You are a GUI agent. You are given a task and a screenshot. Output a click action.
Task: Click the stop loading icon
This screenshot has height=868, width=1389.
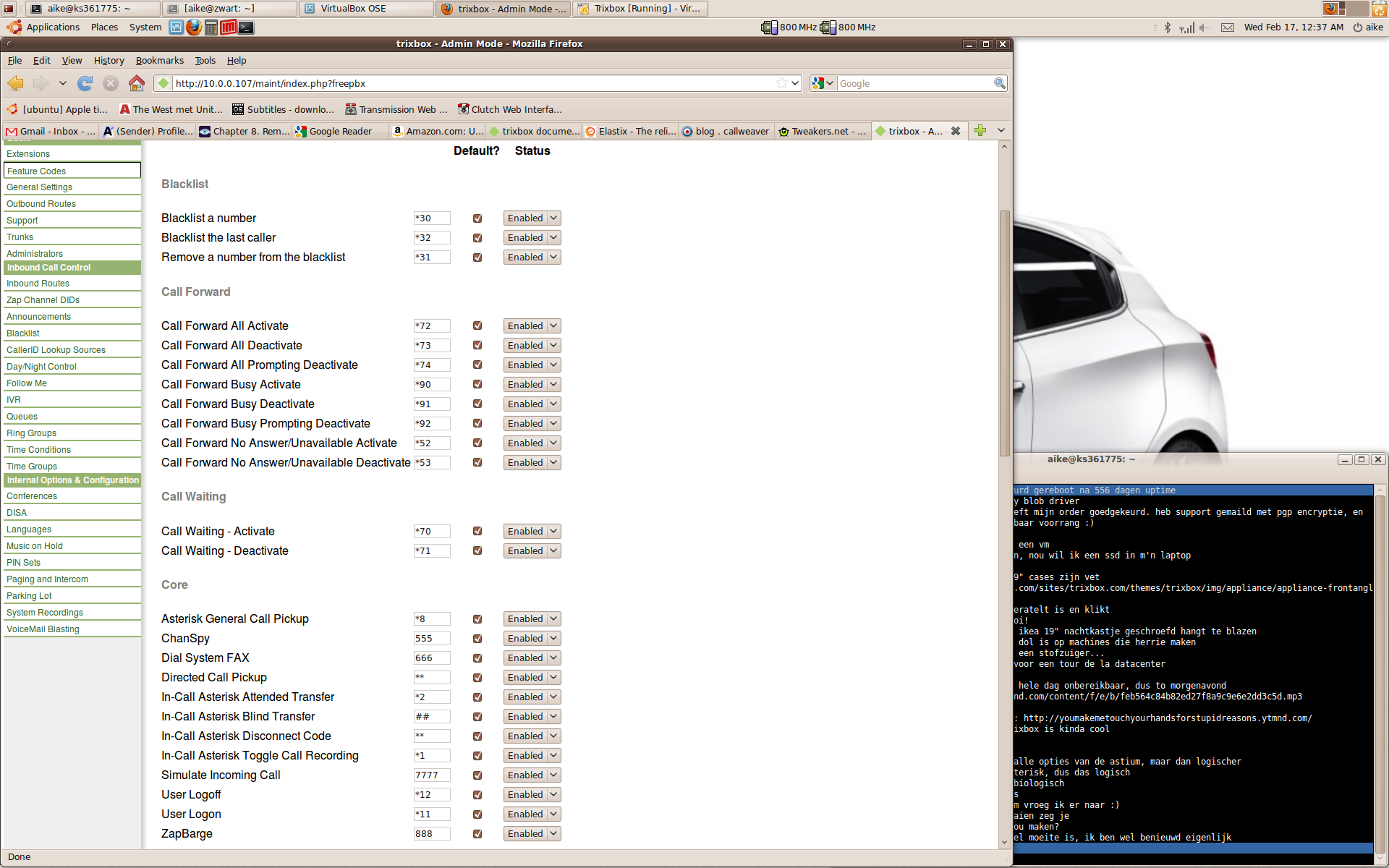111,83
